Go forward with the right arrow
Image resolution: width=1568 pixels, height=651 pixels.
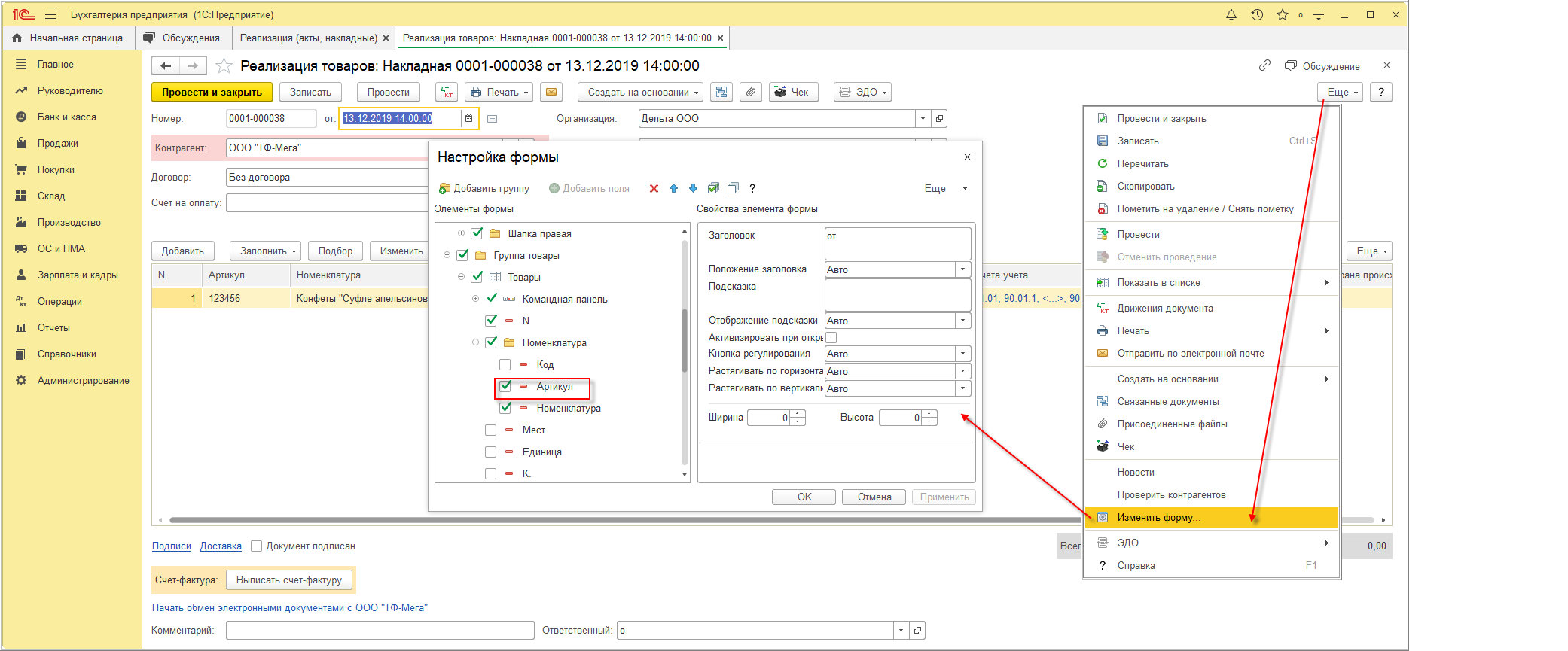(x=192, y=66)
